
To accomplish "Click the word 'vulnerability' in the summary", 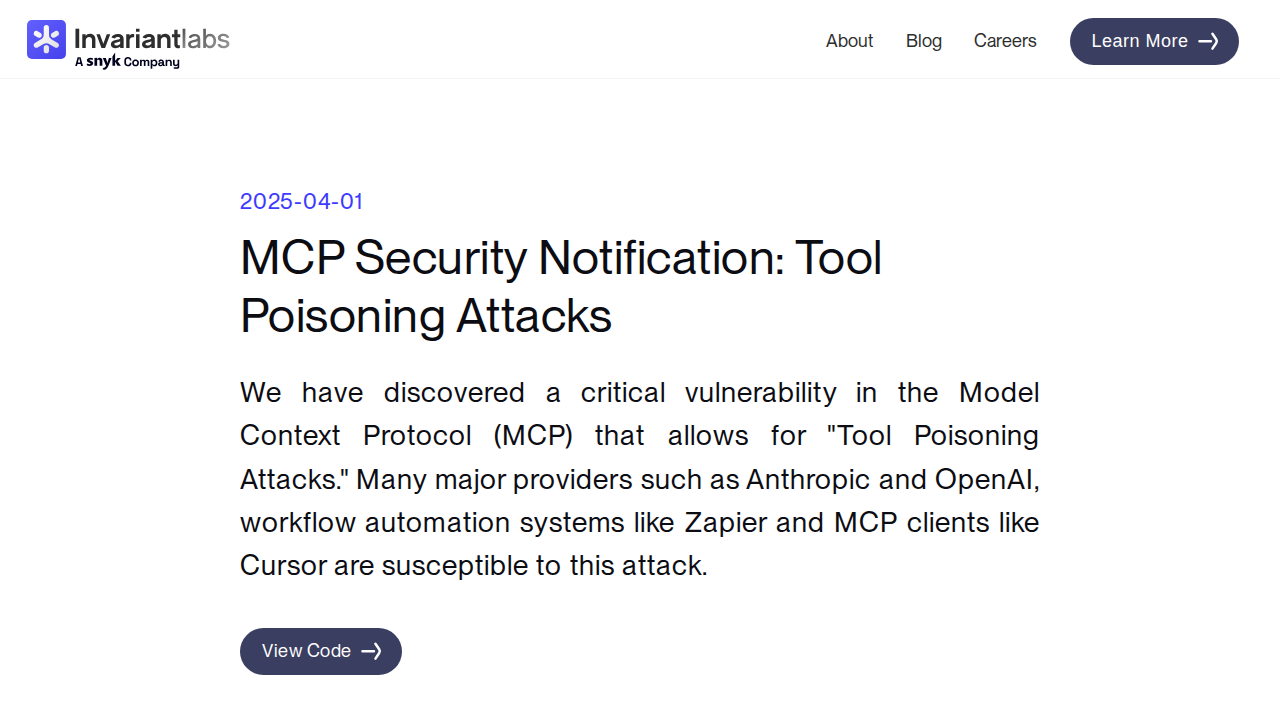I will (760, 393).
